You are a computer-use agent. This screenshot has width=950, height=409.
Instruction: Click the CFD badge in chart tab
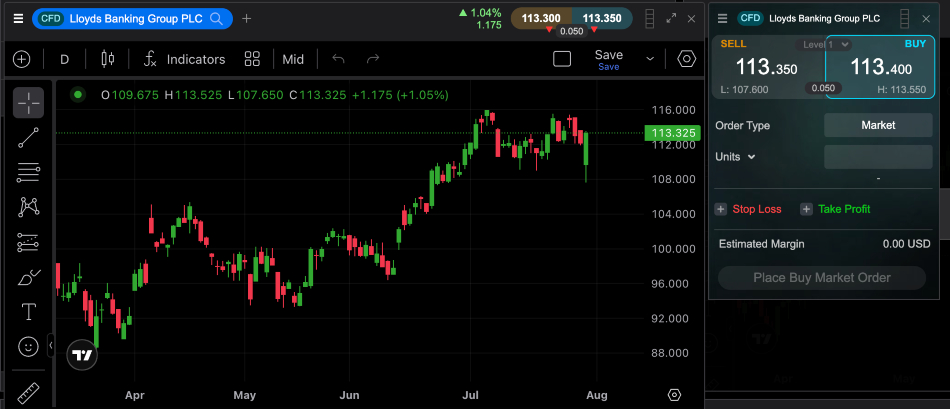50,18
